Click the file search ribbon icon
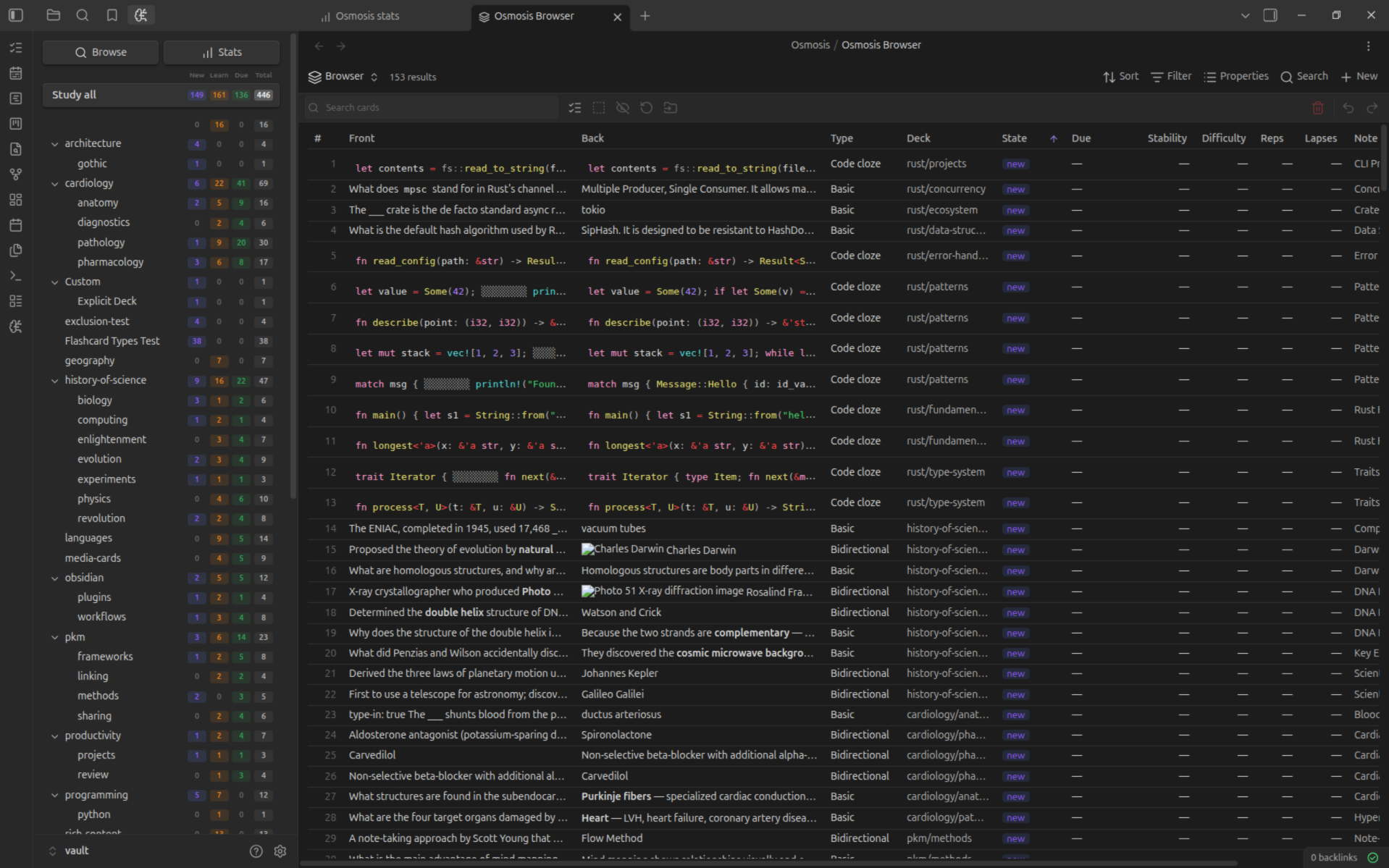Screen dimensions: 1389x868 [16, 149]
